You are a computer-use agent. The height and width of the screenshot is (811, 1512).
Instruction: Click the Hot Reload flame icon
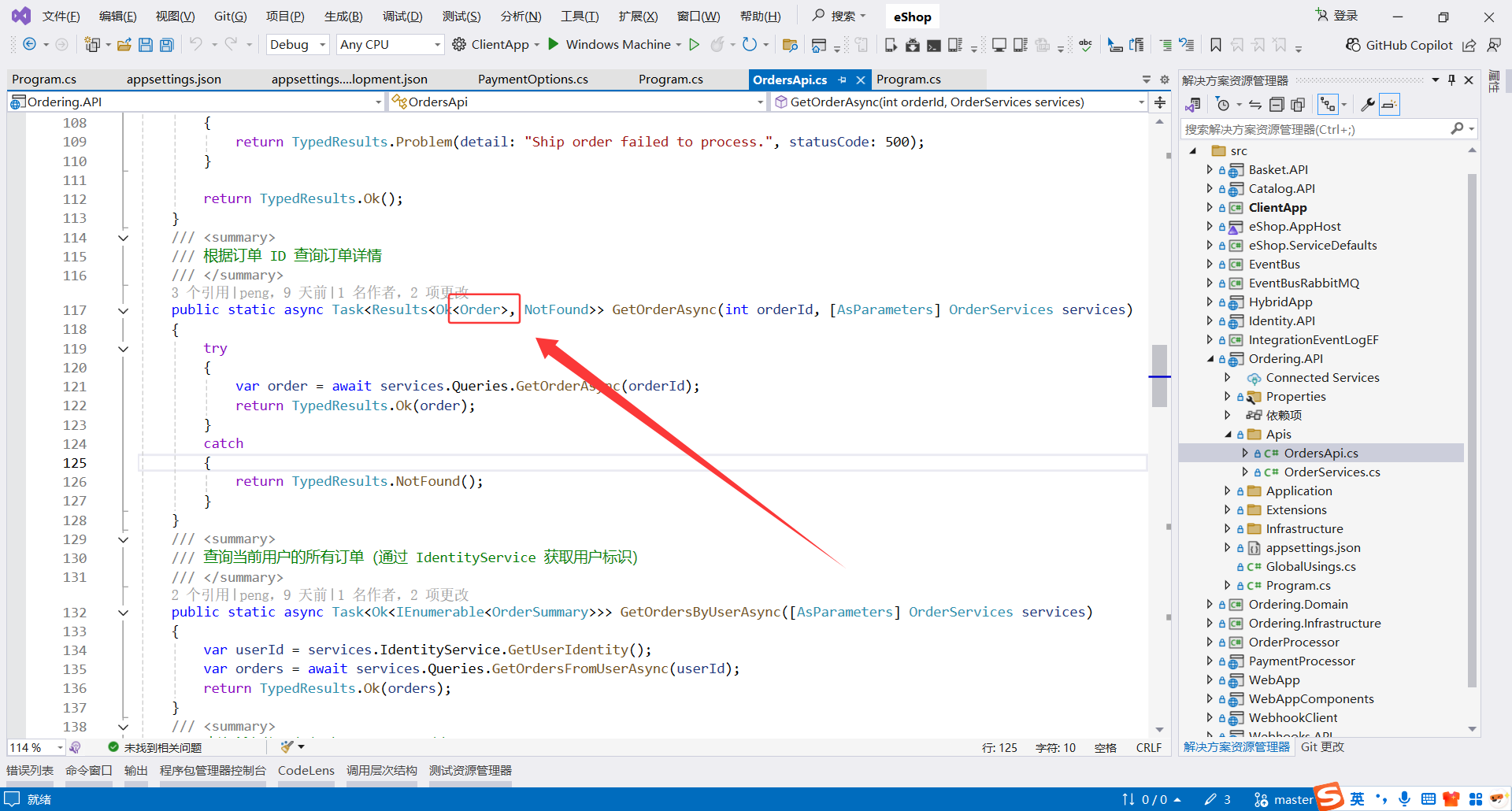pos(717,45)
